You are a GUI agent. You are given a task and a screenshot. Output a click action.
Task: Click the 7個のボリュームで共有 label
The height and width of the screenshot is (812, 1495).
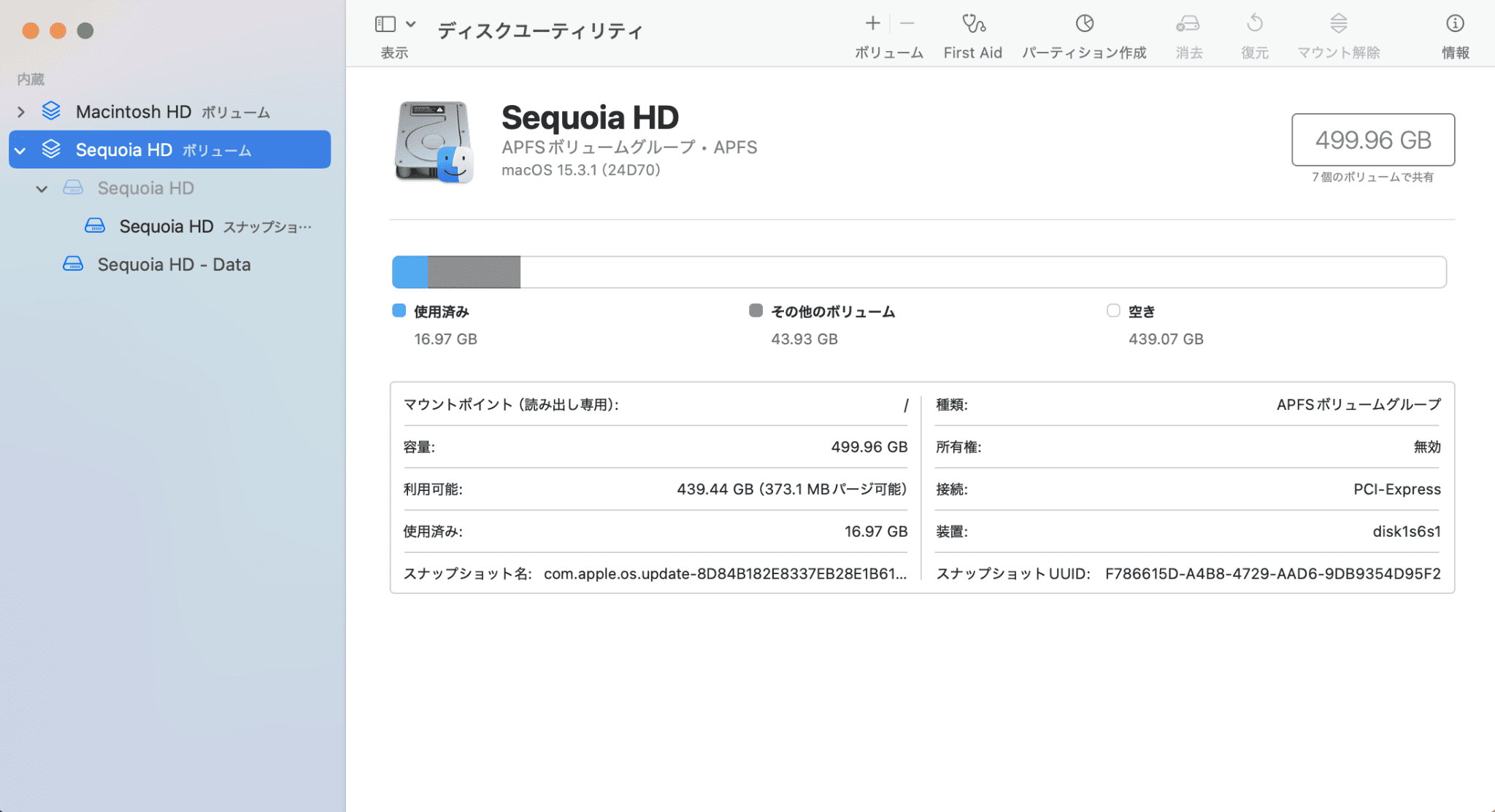1373,177
